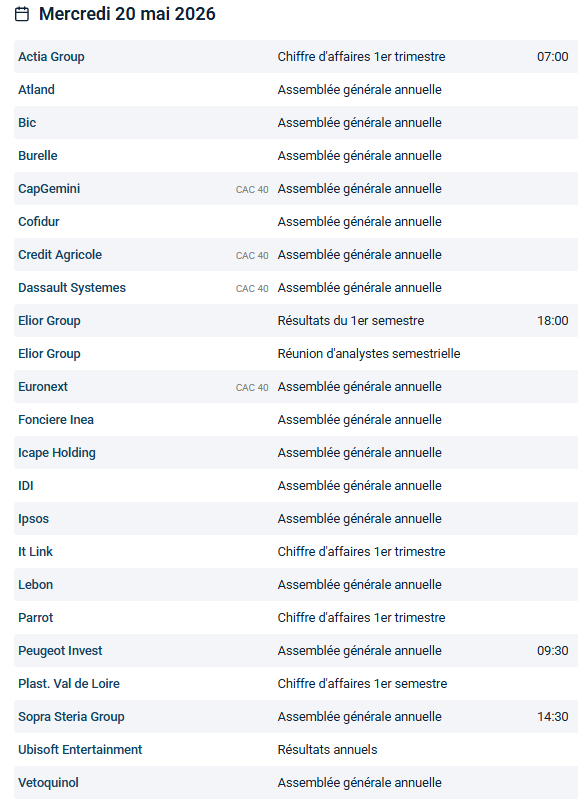
Task: Click Assemblée générale annuelle in the Atland row
Action: click(x=359, y=89)
